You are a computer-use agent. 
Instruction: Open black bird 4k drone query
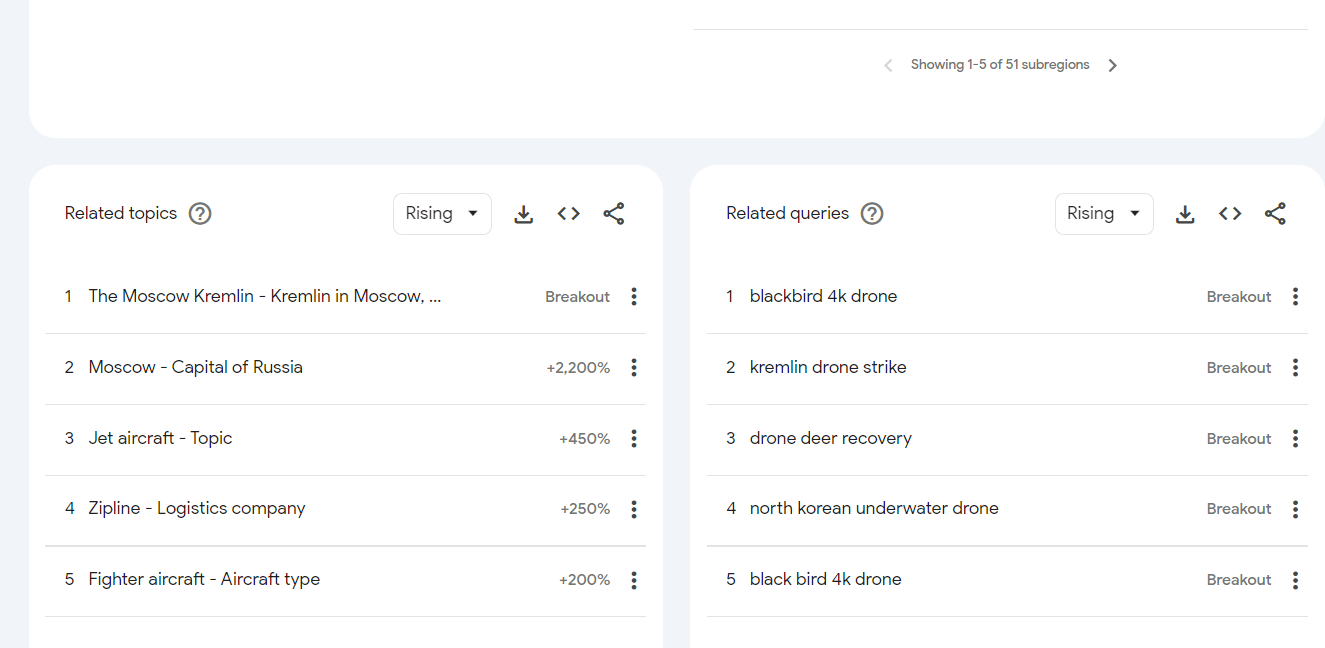click(x=826, y=579)
